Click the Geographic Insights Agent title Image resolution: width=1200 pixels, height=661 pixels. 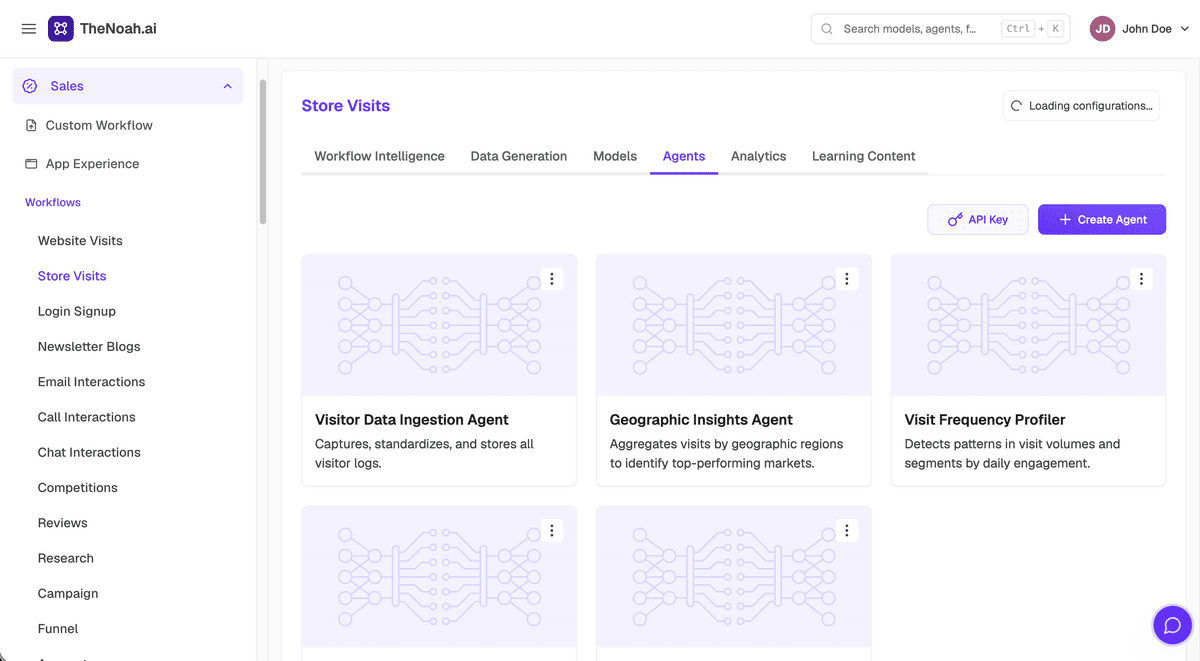pyautogui.click(x=701, y=420)
